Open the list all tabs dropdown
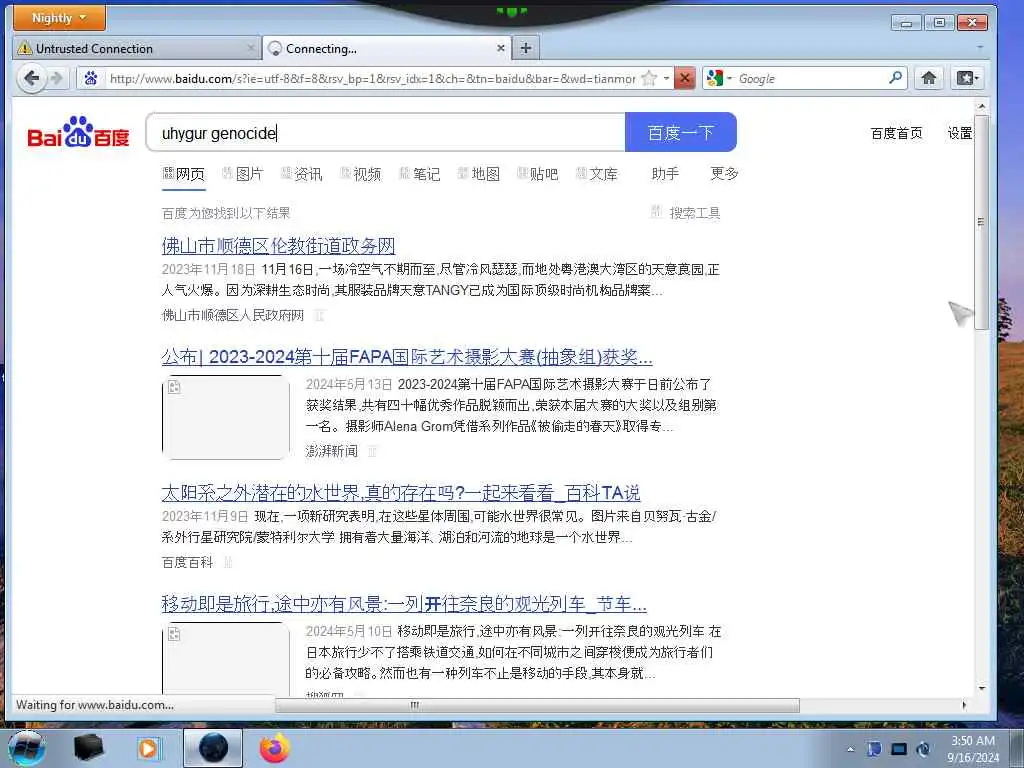 coord(980,48)
